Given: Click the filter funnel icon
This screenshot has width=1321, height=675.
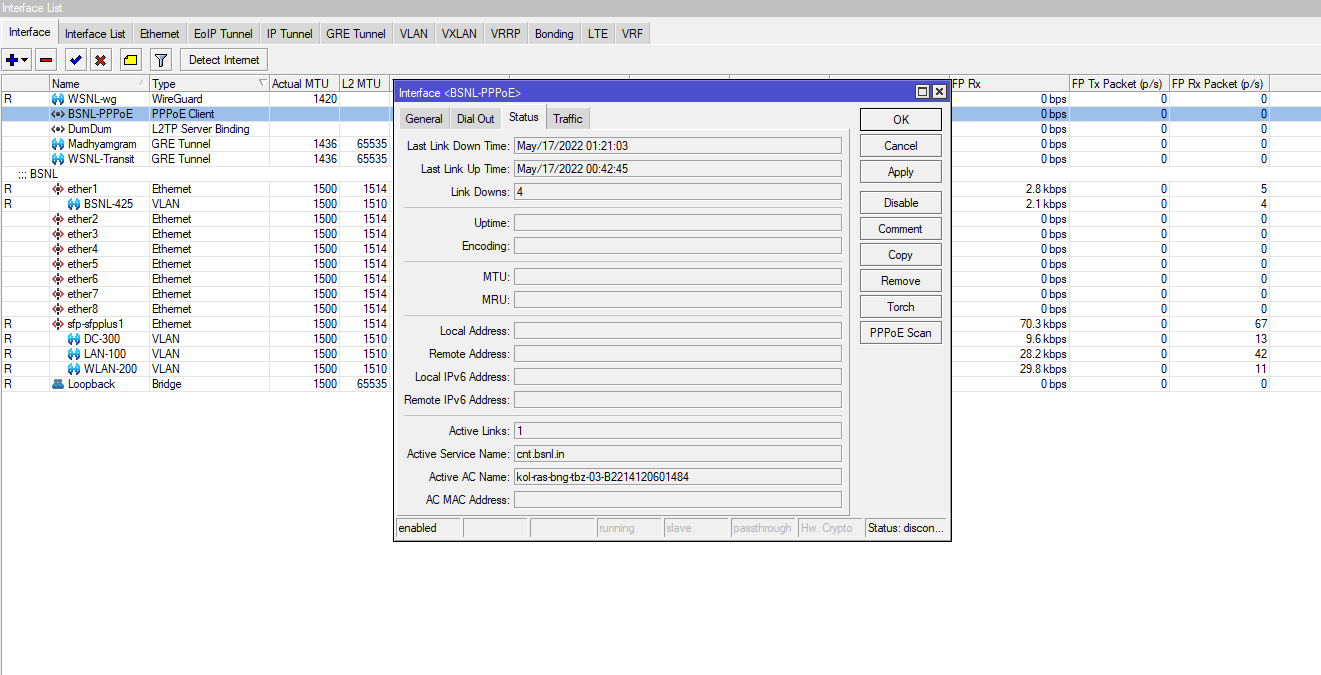Looking at the screenshot, I should point(160,59).
